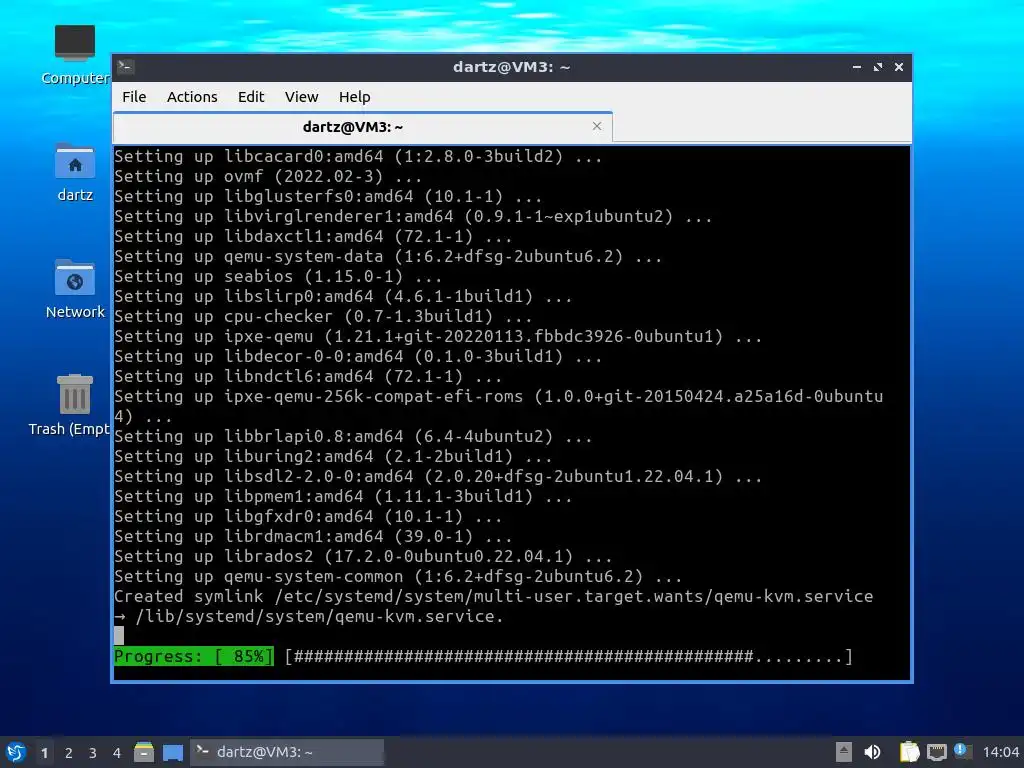Click the 'Setting up libsdl2-2.0-0:amd64' line
The height and width of the screenshot is (768, 1024).
tap(438, 476)
